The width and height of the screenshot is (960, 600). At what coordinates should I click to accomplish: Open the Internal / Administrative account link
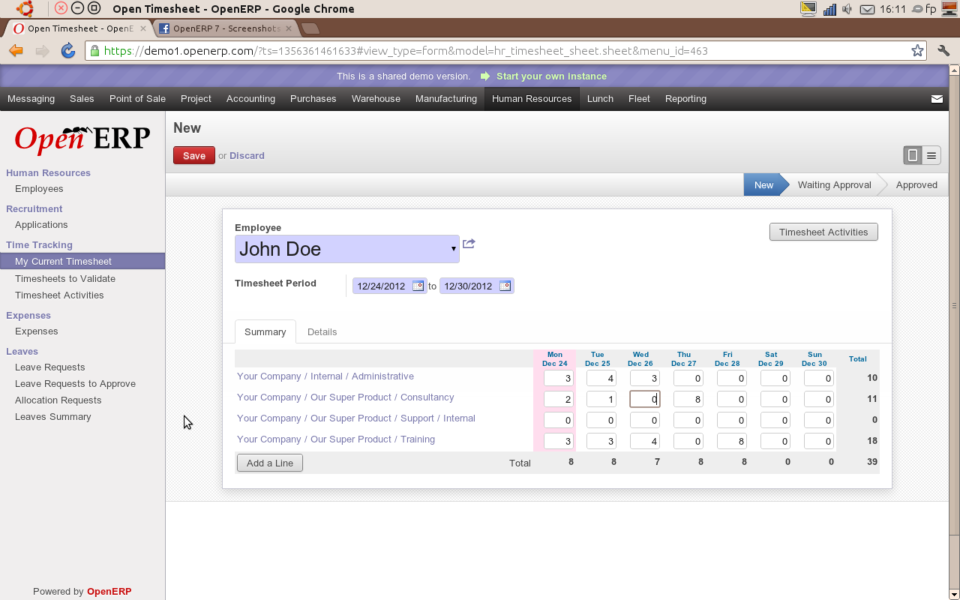click(325, 376)
